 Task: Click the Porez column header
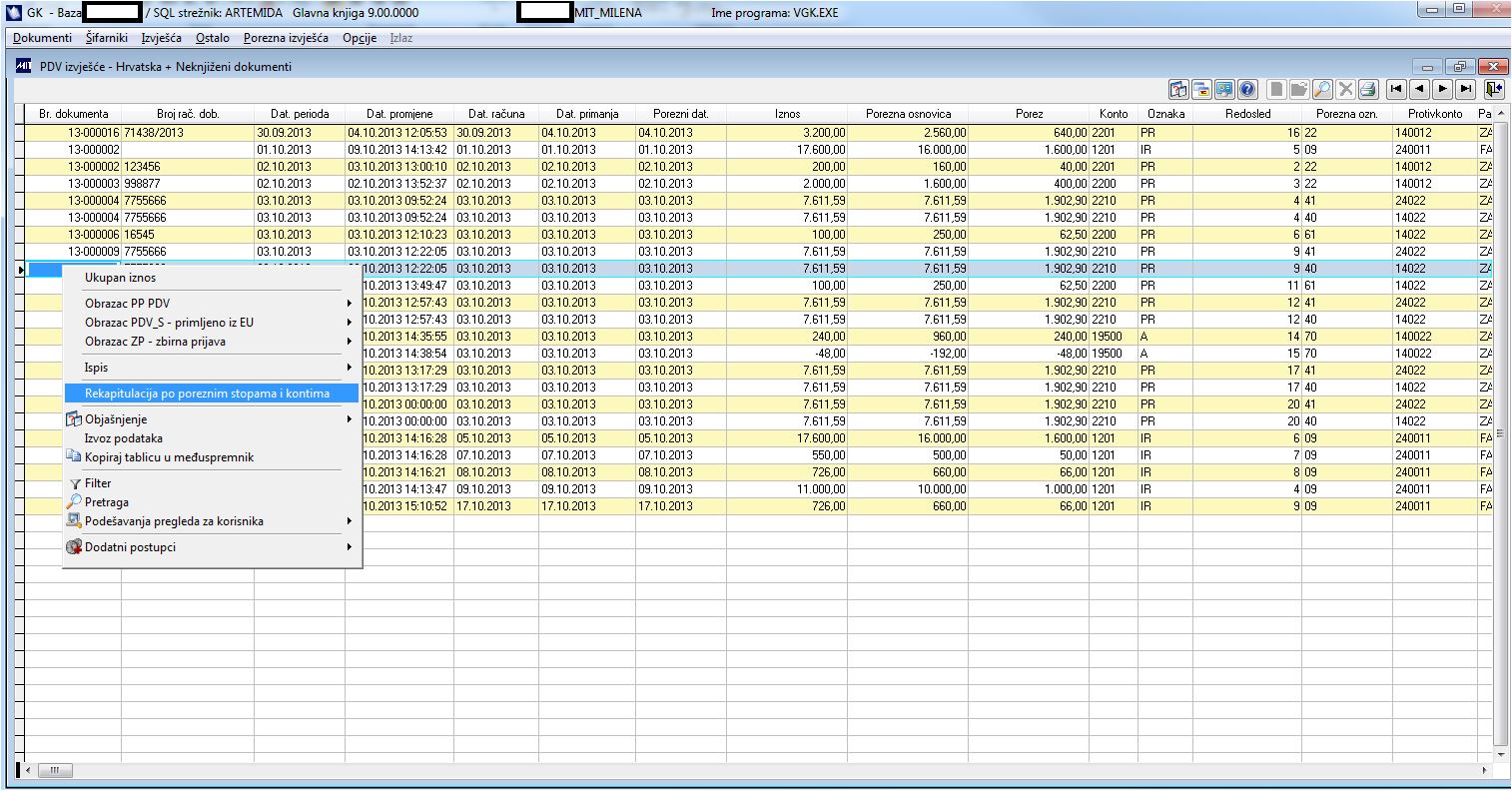[x=1030, y=114]
